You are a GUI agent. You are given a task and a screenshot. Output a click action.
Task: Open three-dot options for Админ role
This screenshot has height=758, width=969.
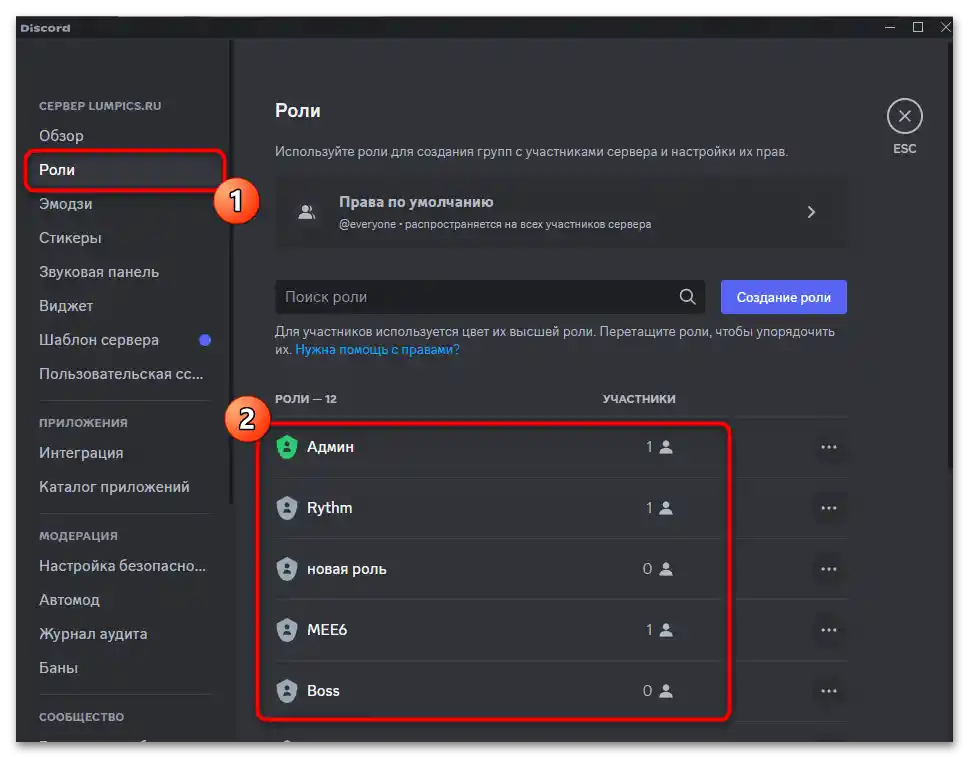829,447
